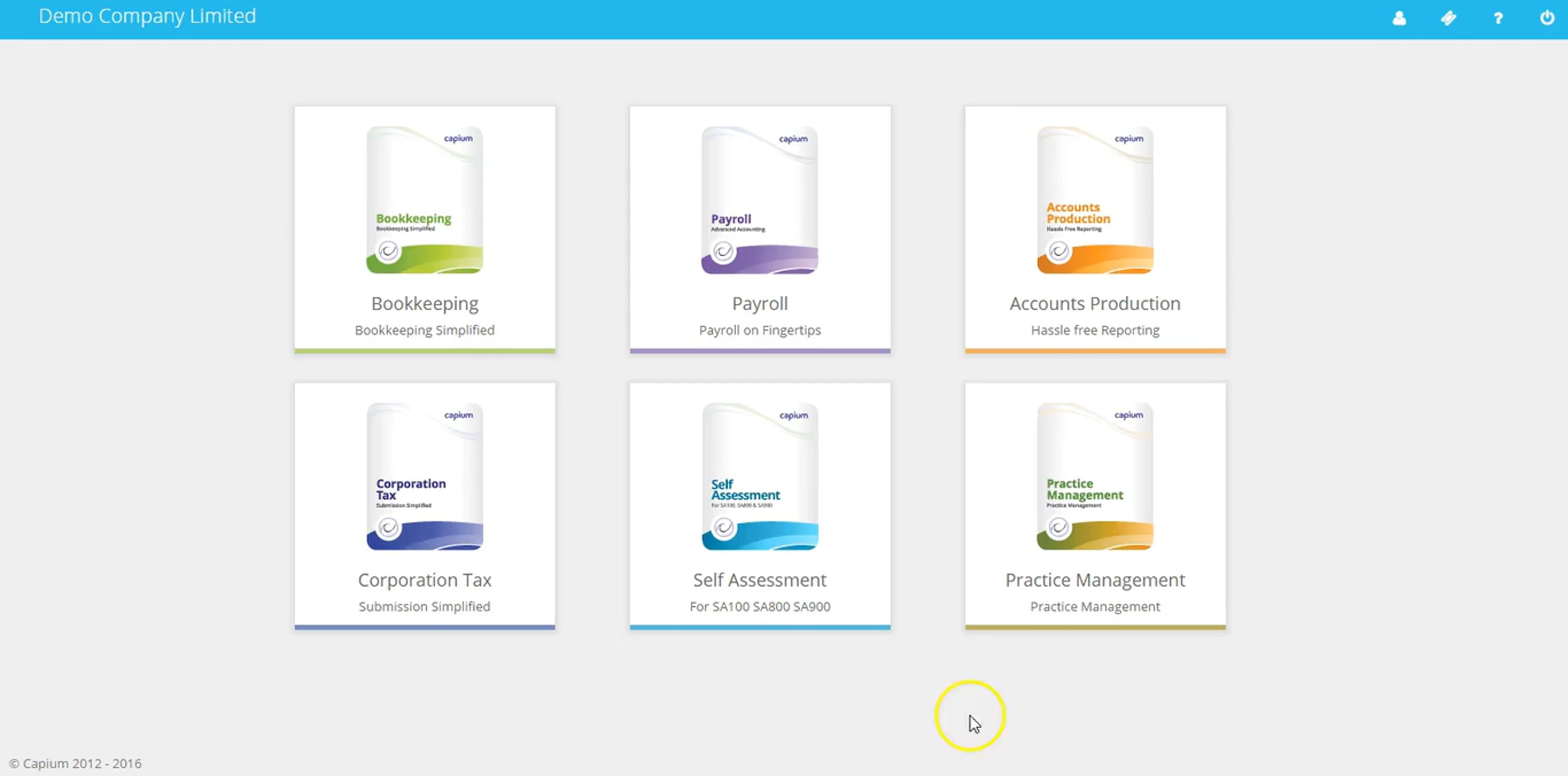Click the Practice Management title text

point(1095,580)
